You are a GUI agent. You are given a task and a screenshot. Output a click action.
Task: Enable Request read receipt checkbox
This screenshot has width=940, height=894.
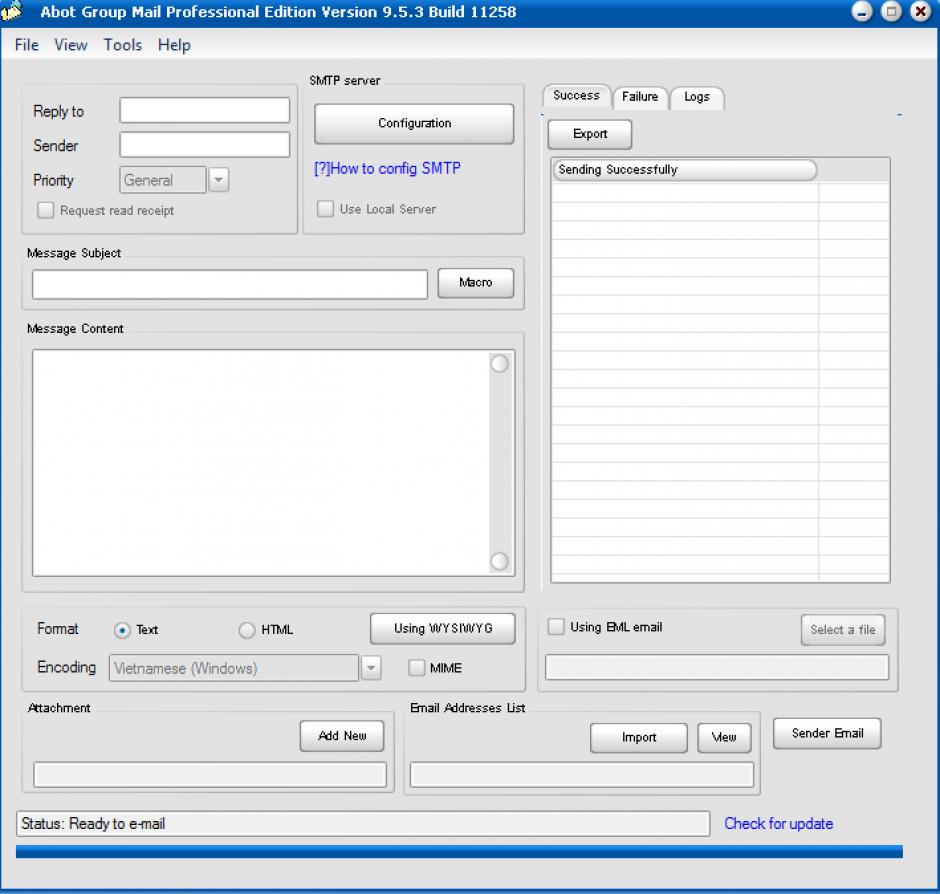pos(46,210)
